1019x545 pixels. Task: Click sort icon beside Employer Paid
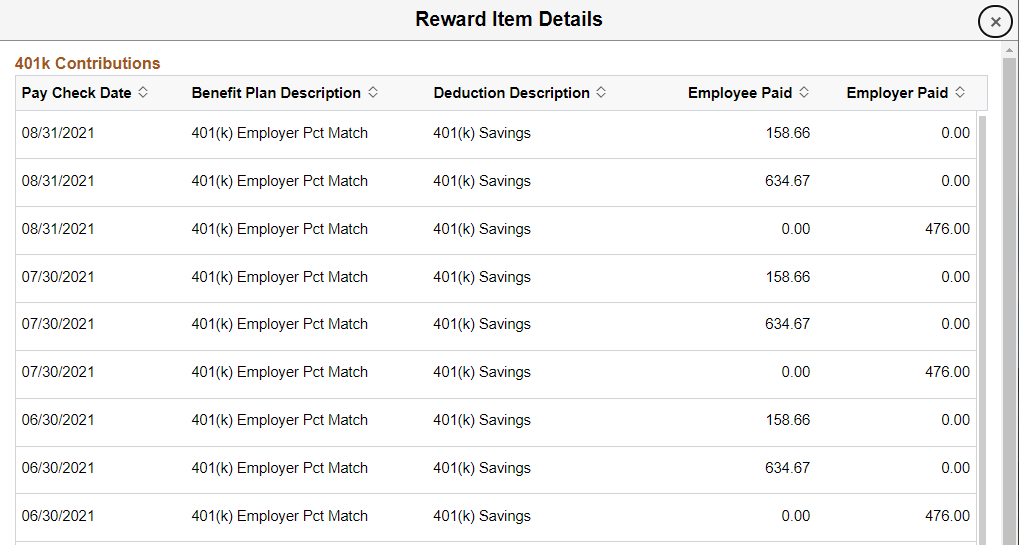point(960,93)
